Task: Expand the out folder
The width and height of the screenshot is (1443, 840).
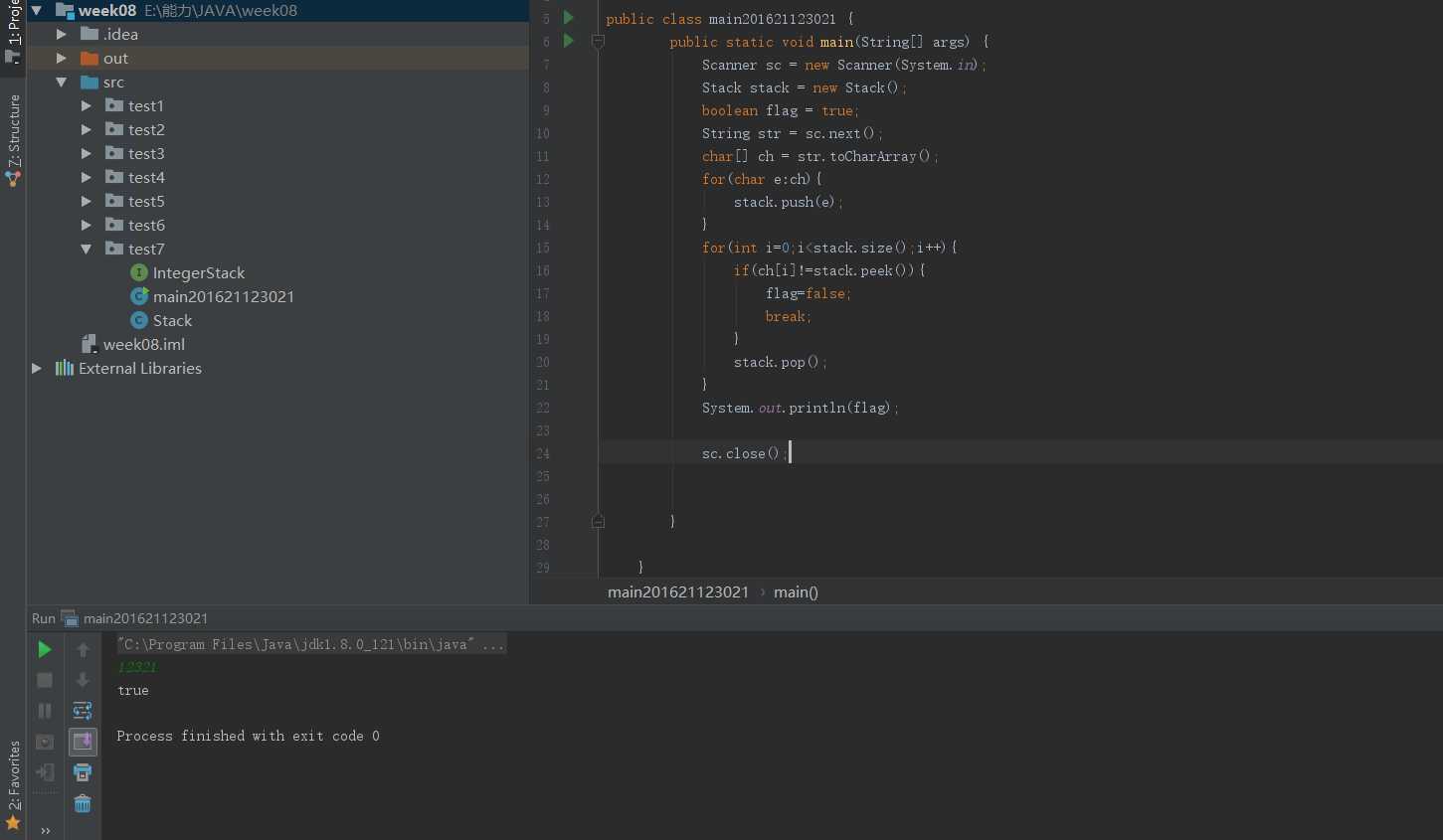Action: (62, 58)
